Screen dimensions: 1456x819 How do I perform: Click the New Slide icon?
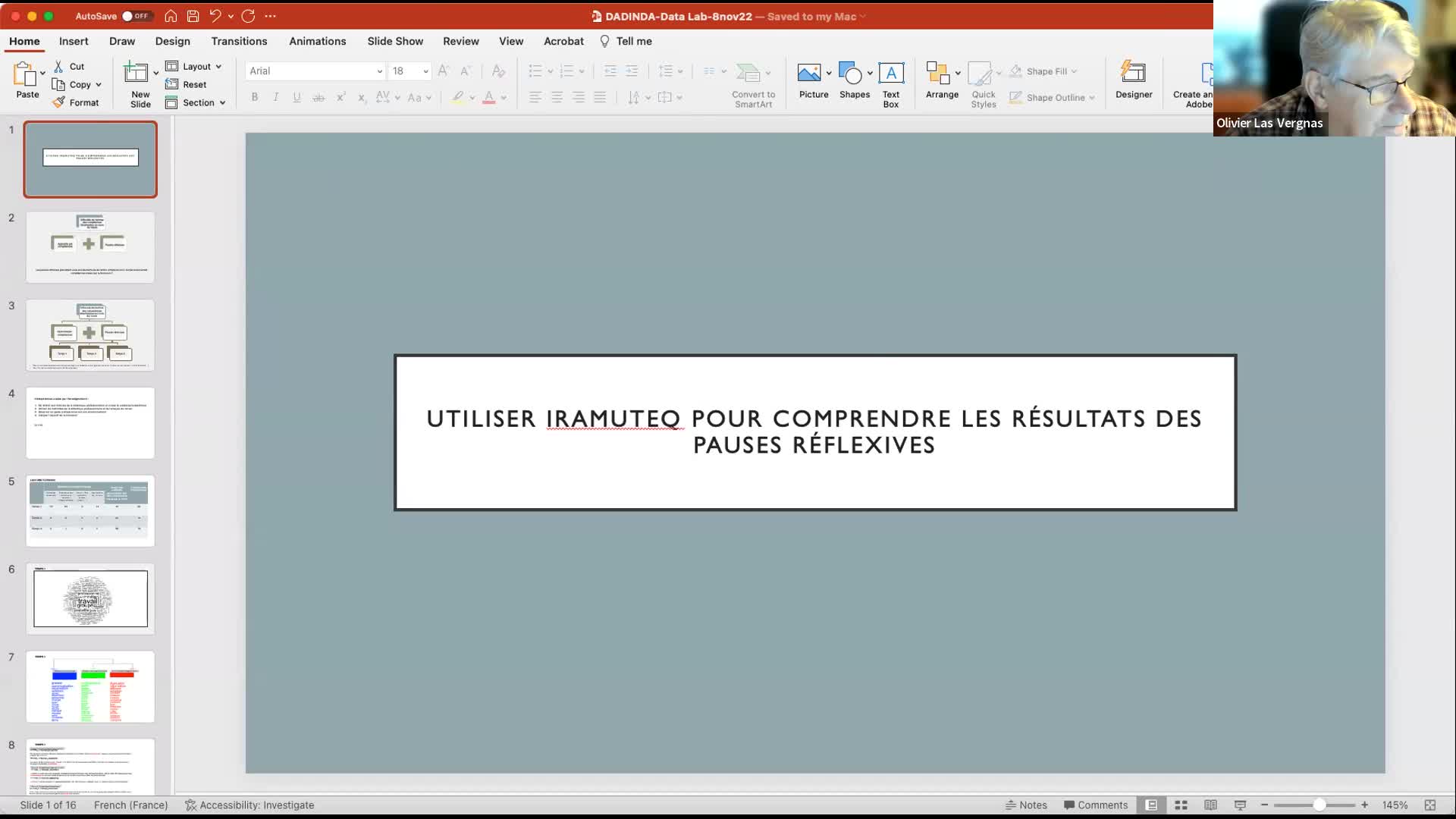point(136,74)
